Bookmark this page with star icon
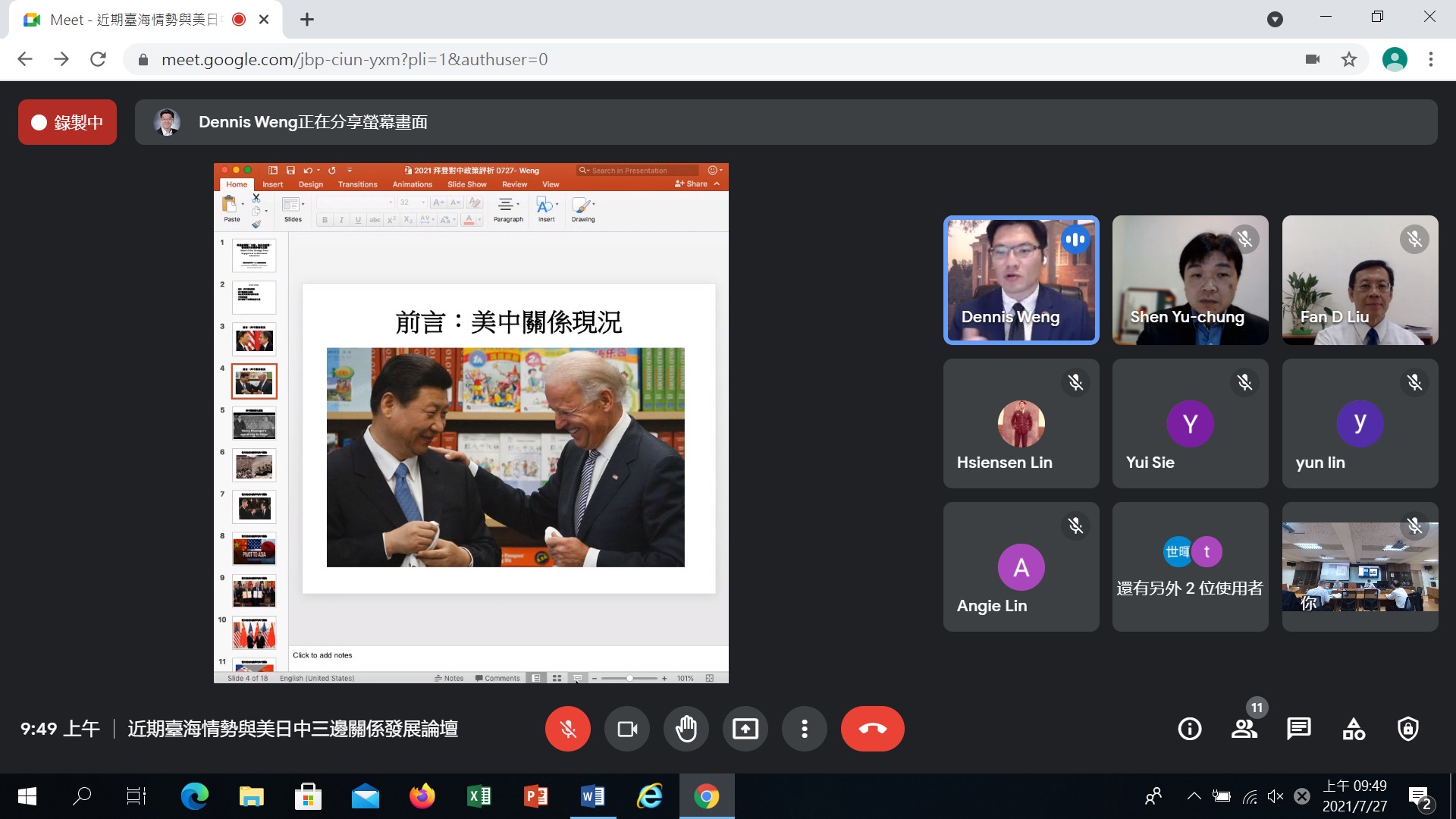Viewport: 1456px width, 819px height. pyautogui.click(x=1349, y=59)
